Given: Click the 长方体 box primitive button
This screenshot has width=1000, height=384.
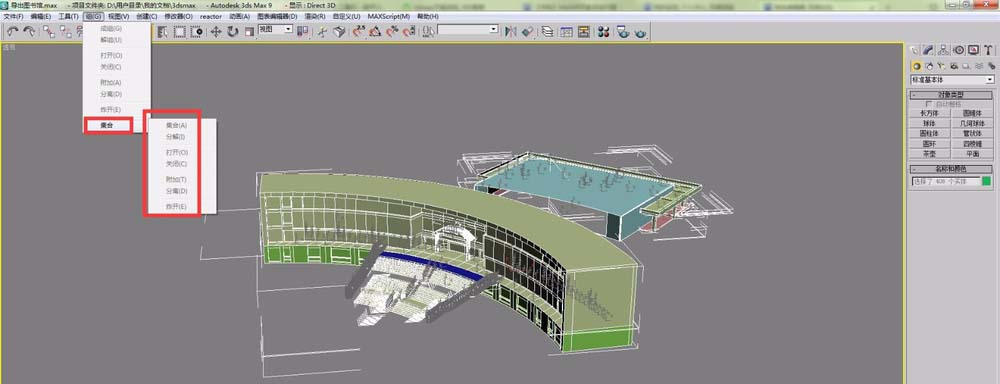Looking at the screenshot, I should pyautogui.click(x=930, y=114).
